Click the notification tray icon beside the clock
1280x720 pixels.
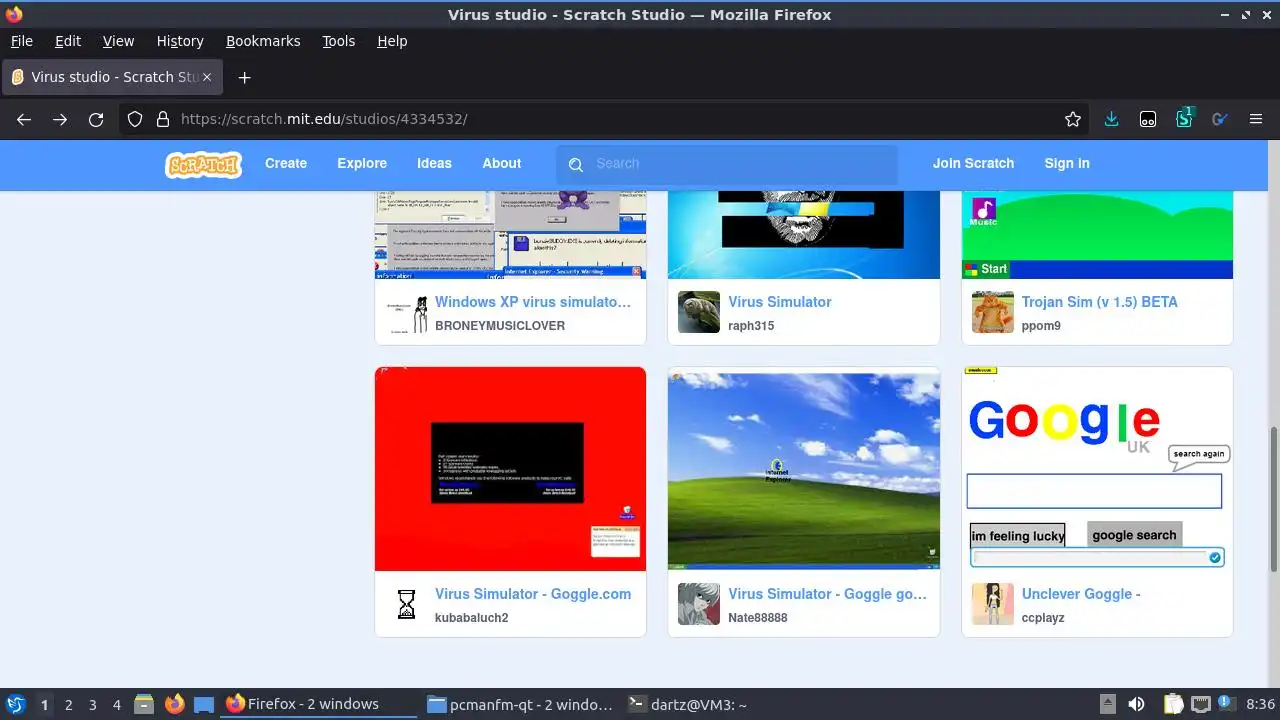click(1227, 703)
